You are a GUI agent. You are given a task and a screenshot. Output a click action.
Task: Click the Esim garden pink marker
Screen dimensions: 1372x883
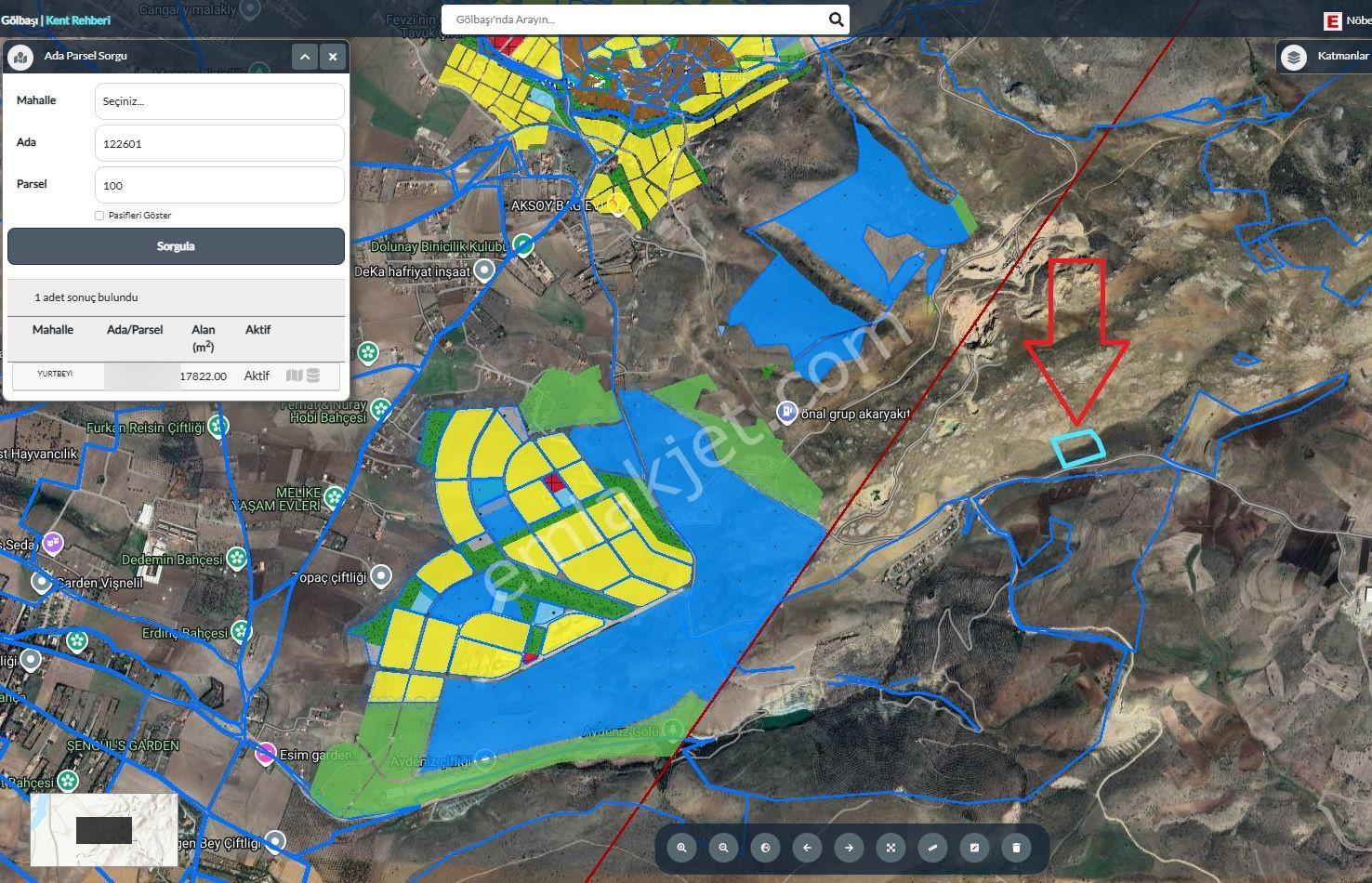(x=266, y=753)
